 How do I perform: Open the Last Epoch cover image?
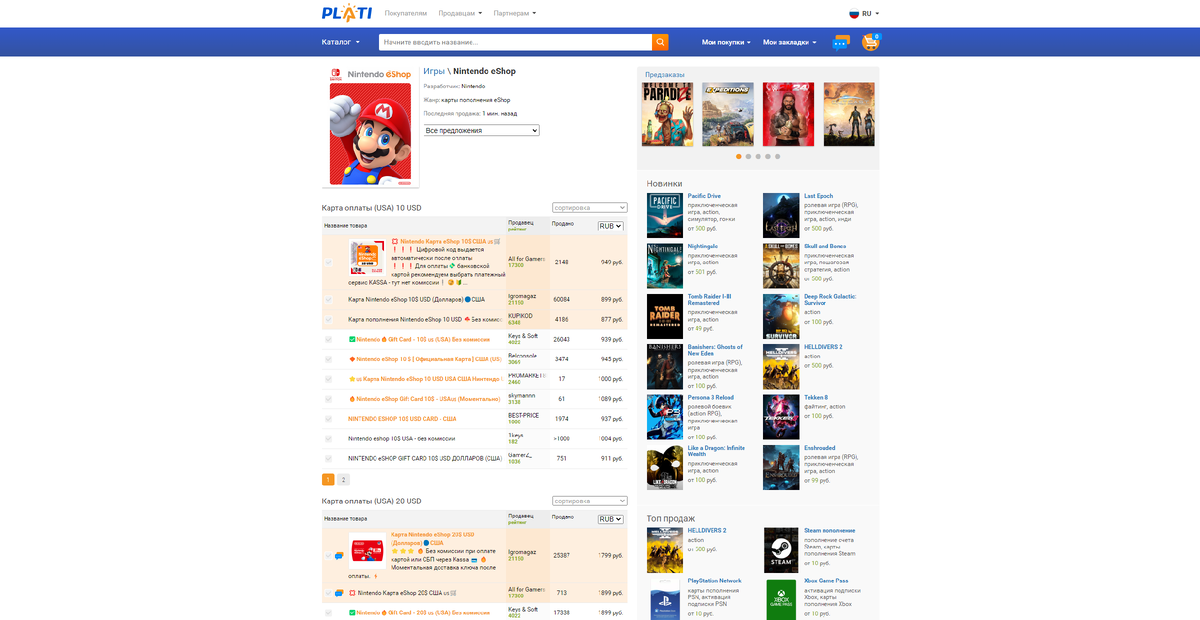[x=781, y=214]
